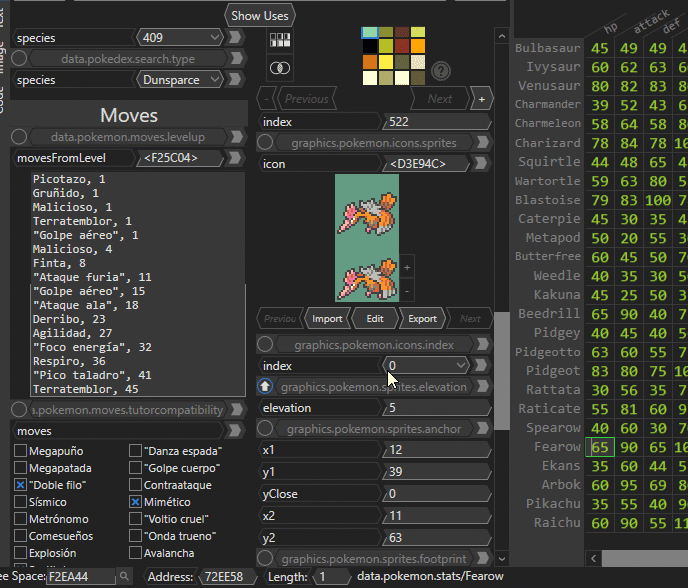The height and width of the screenshot is (588, 688).
Task: Enable the Megapuño move checkbox
Action: pyautogui.click(x=20, y=451)
